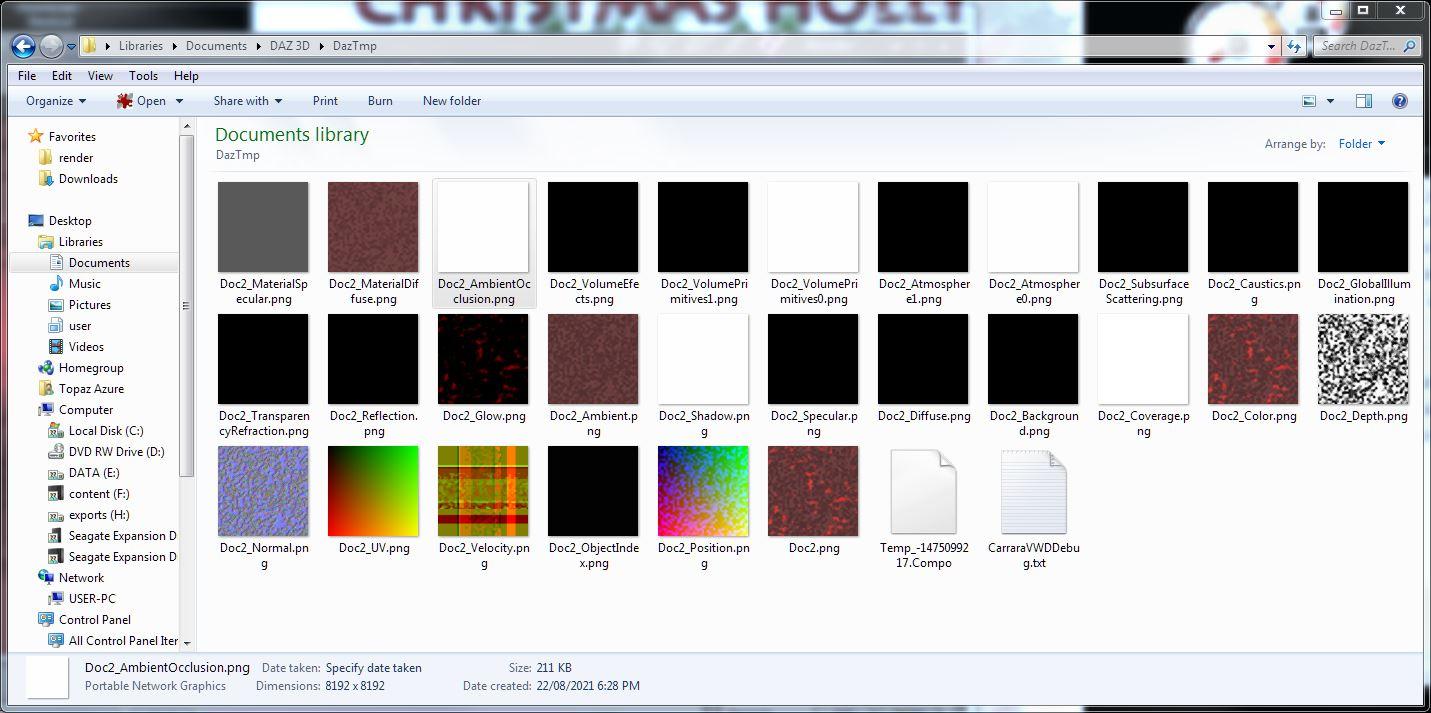Select Doc2_Color.png thumbnail
Screen dimensions: 1431x713
(1253, 359)
